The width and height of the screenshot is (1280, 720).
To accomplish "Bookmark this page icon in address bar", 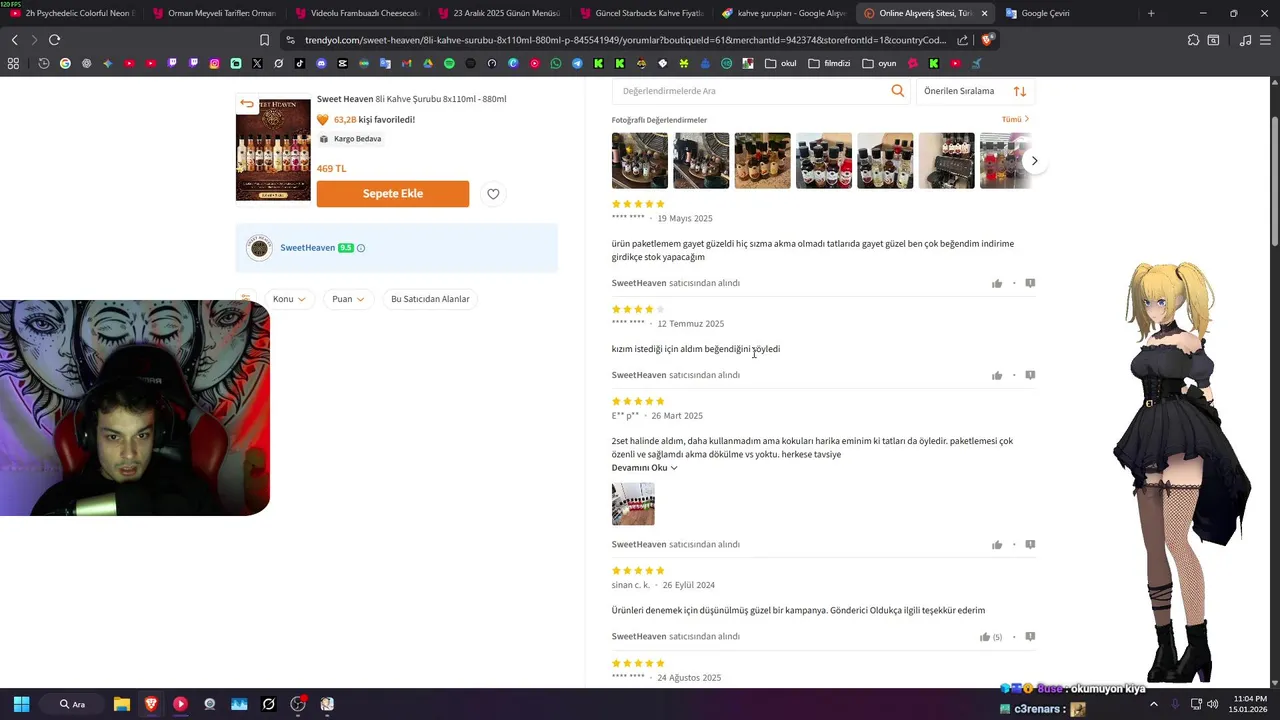I will (264, 40).
